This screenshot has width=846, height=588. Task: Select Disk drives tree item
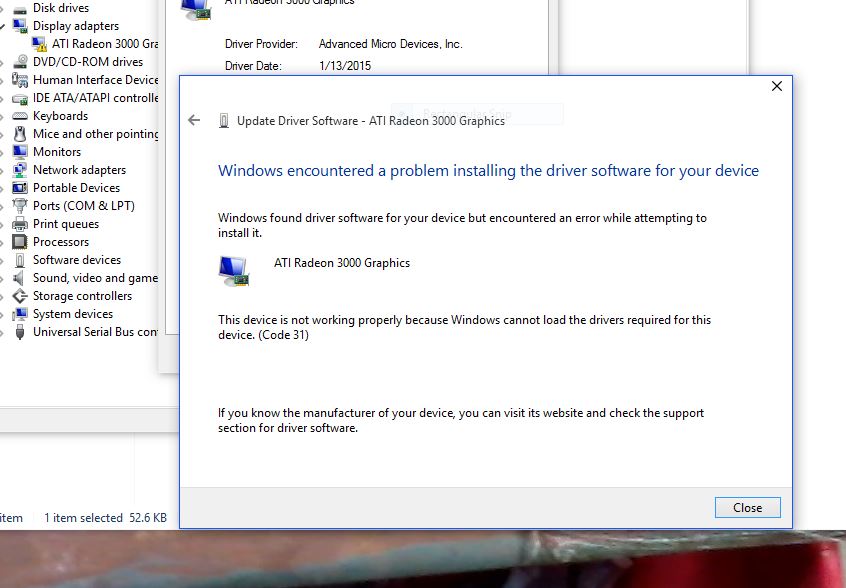61,8
